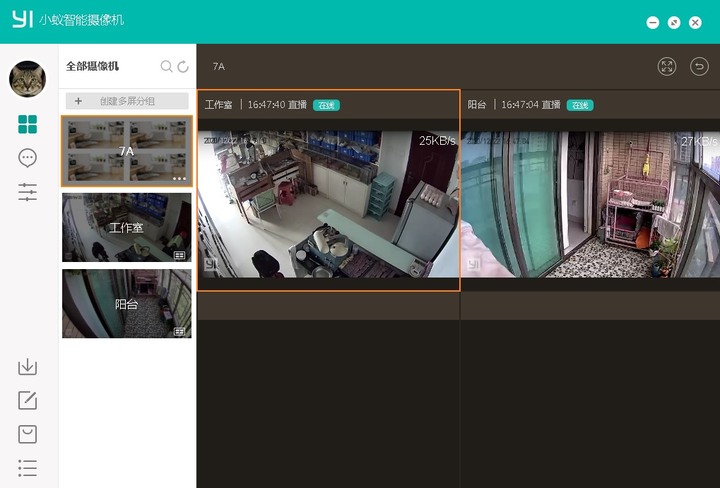Restore/maximize the YI camera window
The width and height of the screenshot is (720, 488).
tap(674, 22)
